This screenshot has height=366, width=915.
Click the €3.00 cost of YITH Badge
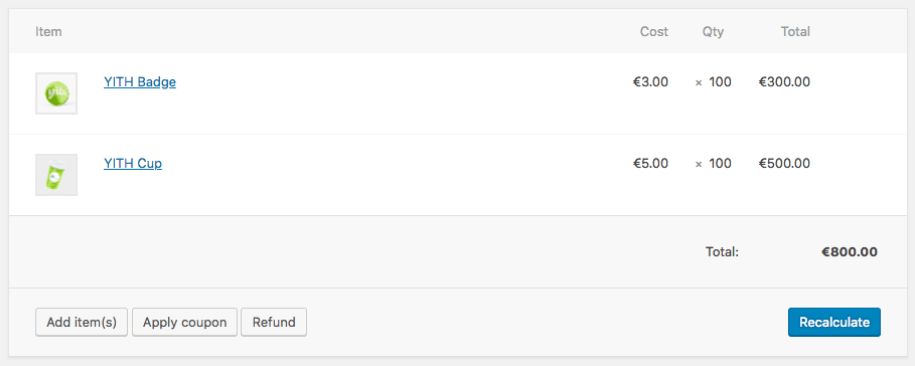click(651, 82)
